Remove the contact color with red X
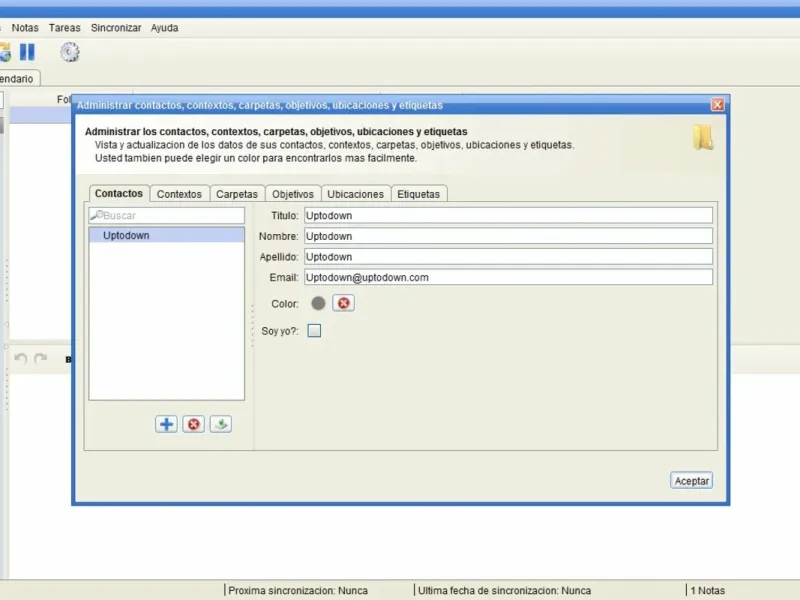Image resolution: width=800 pixels, height=600 pixels. tap(343, 303)
